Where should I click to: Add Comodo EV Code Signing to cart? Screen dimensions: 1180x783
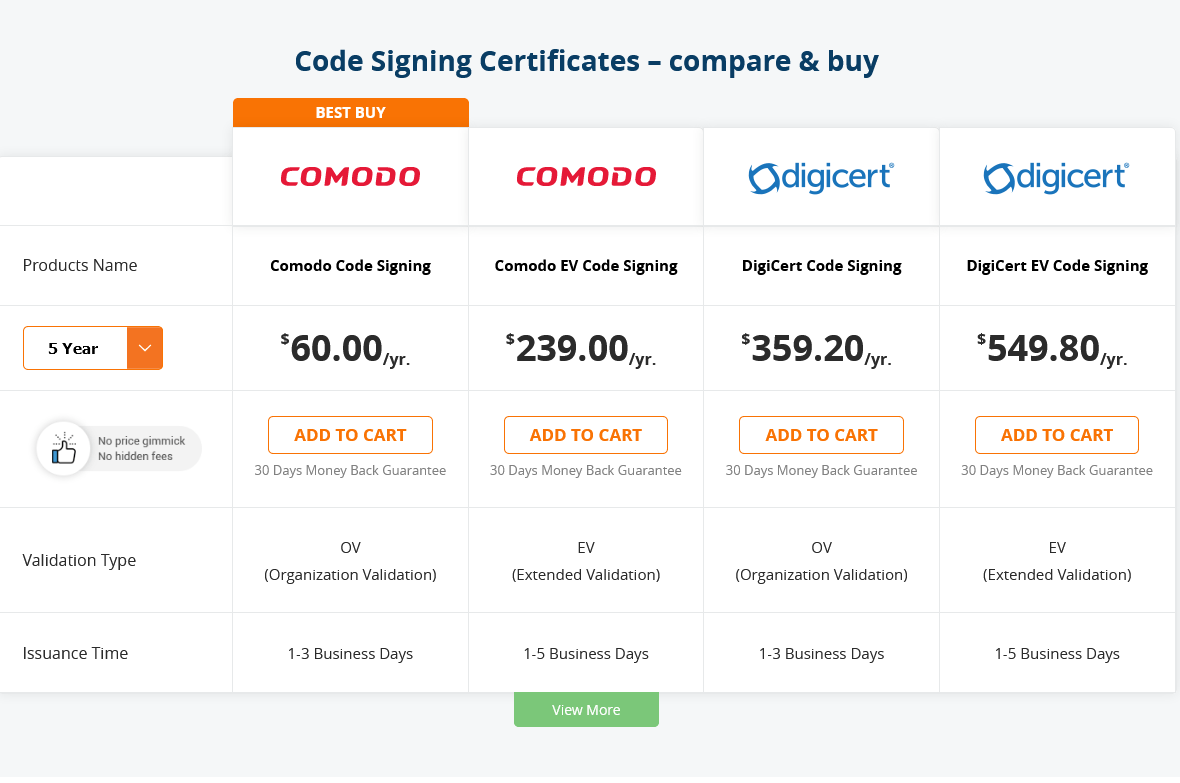586,435
